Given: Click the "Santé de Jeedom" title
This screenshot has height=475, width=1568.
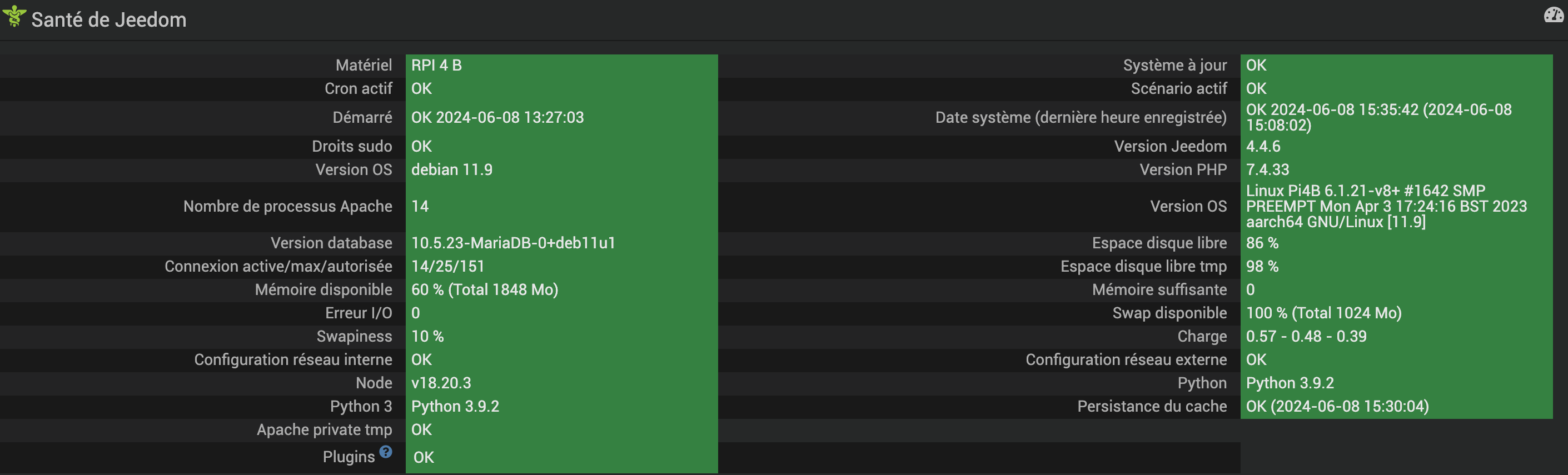Looking at the screenshot, I should point(109,20).
